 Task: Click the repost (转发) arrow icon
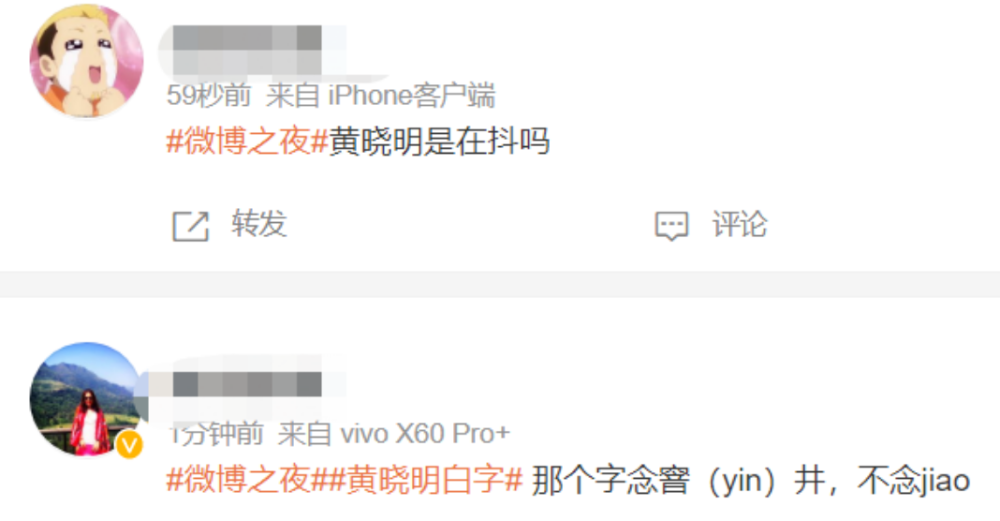191,225
